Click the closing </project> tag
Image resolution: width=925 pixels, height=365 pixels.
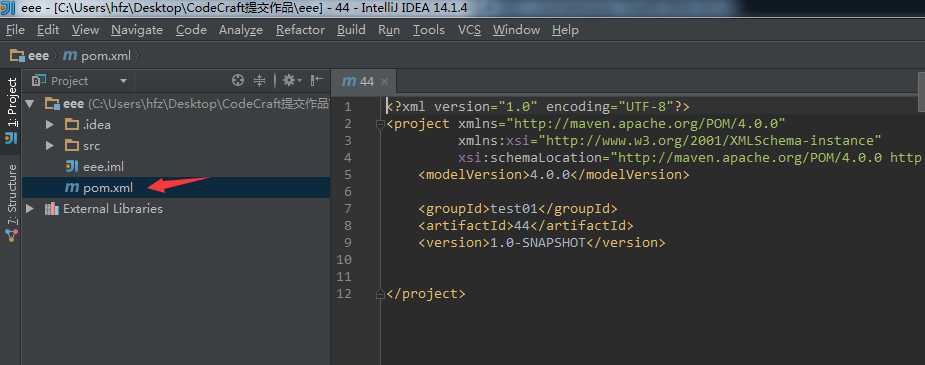pos(425,294)
